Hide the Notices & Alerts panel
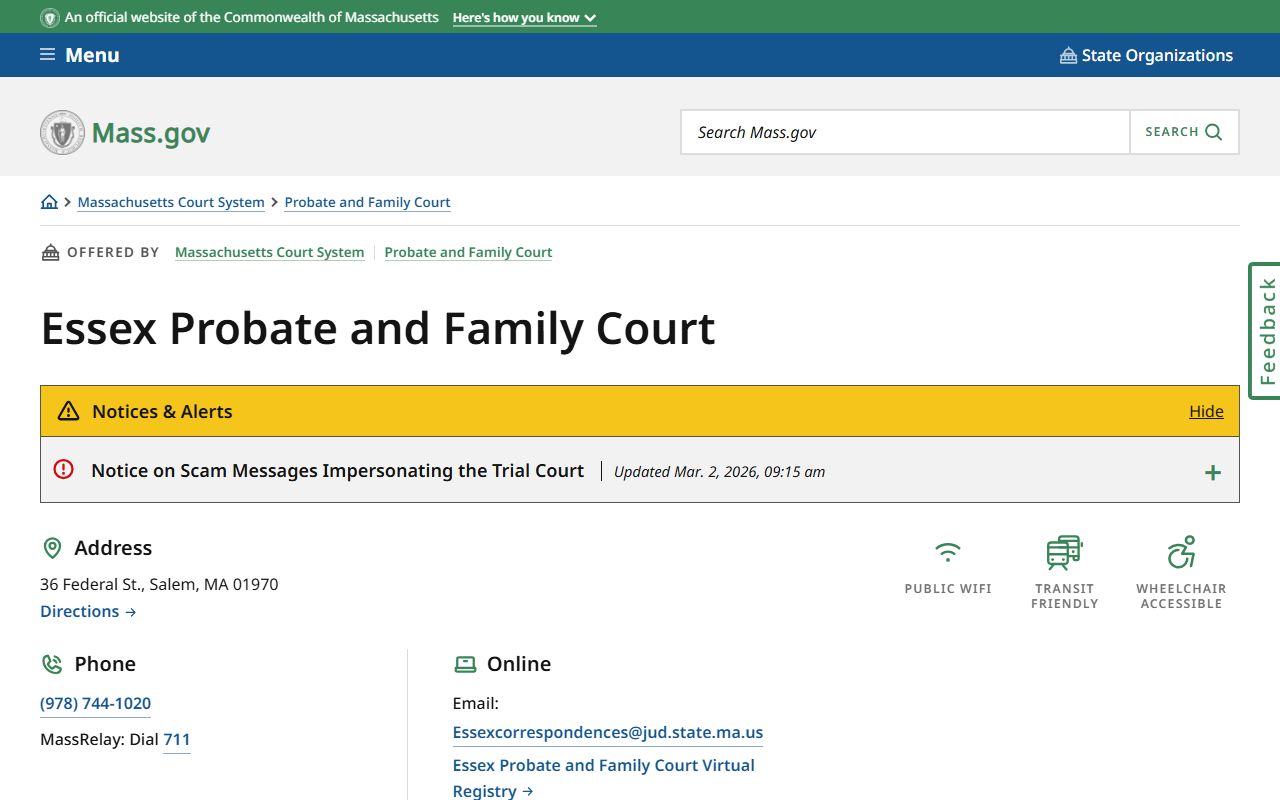This screenshot has height=800, width=1280. (x=1206, y=411)
